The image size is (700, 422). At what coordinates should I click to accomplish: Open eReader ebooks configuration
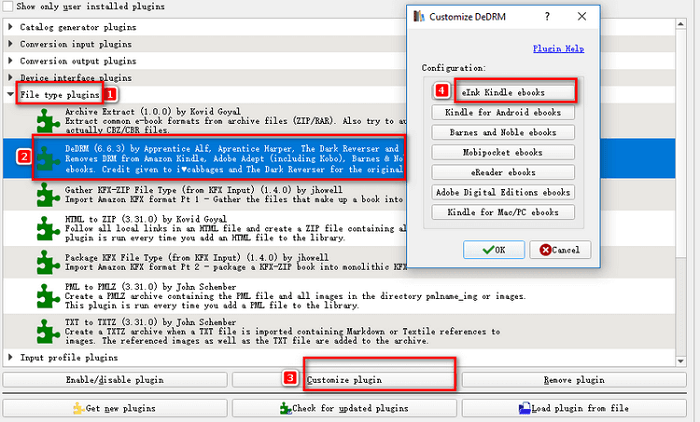pos(503,172)
